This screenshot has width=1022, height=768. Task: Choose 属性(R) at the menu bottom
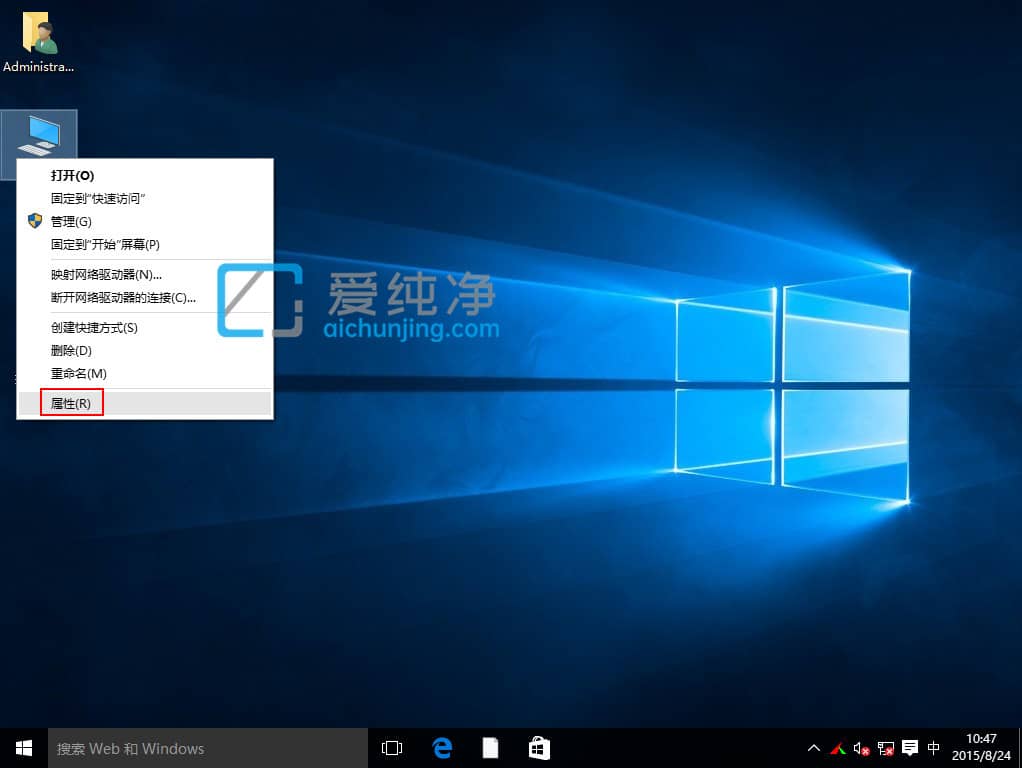pyautogui.click(x=72, y=403)
